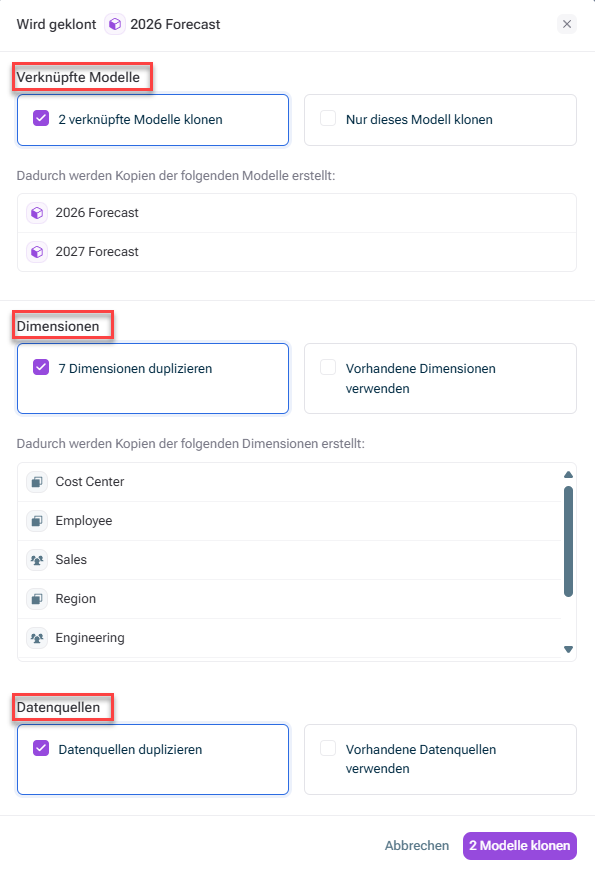
Task: Click the Abbrechen link
Action: (417, 845)
